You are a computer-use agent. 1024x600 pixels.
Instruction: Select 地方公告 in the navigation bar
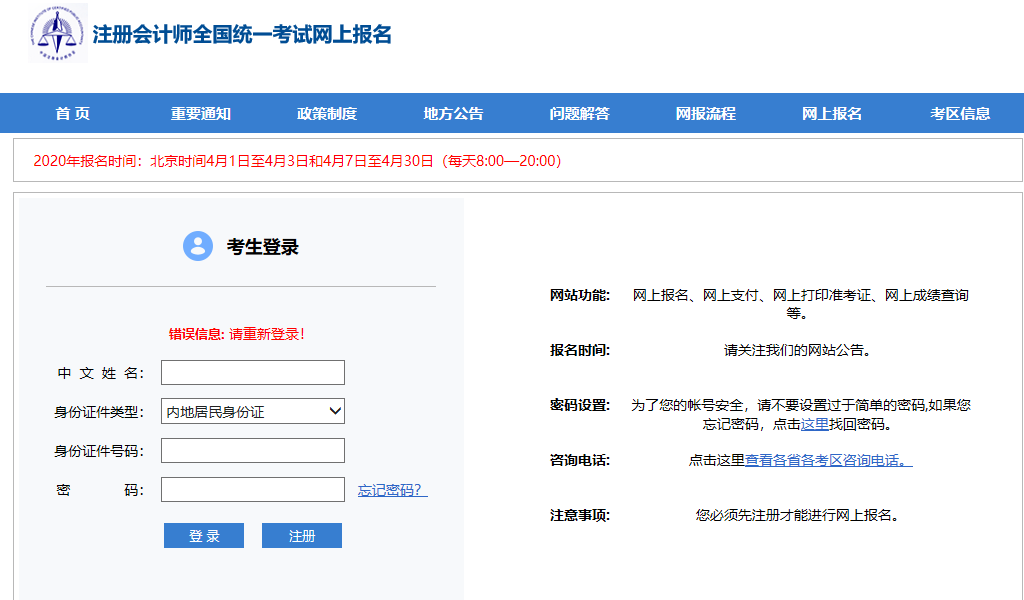[453, 113]
